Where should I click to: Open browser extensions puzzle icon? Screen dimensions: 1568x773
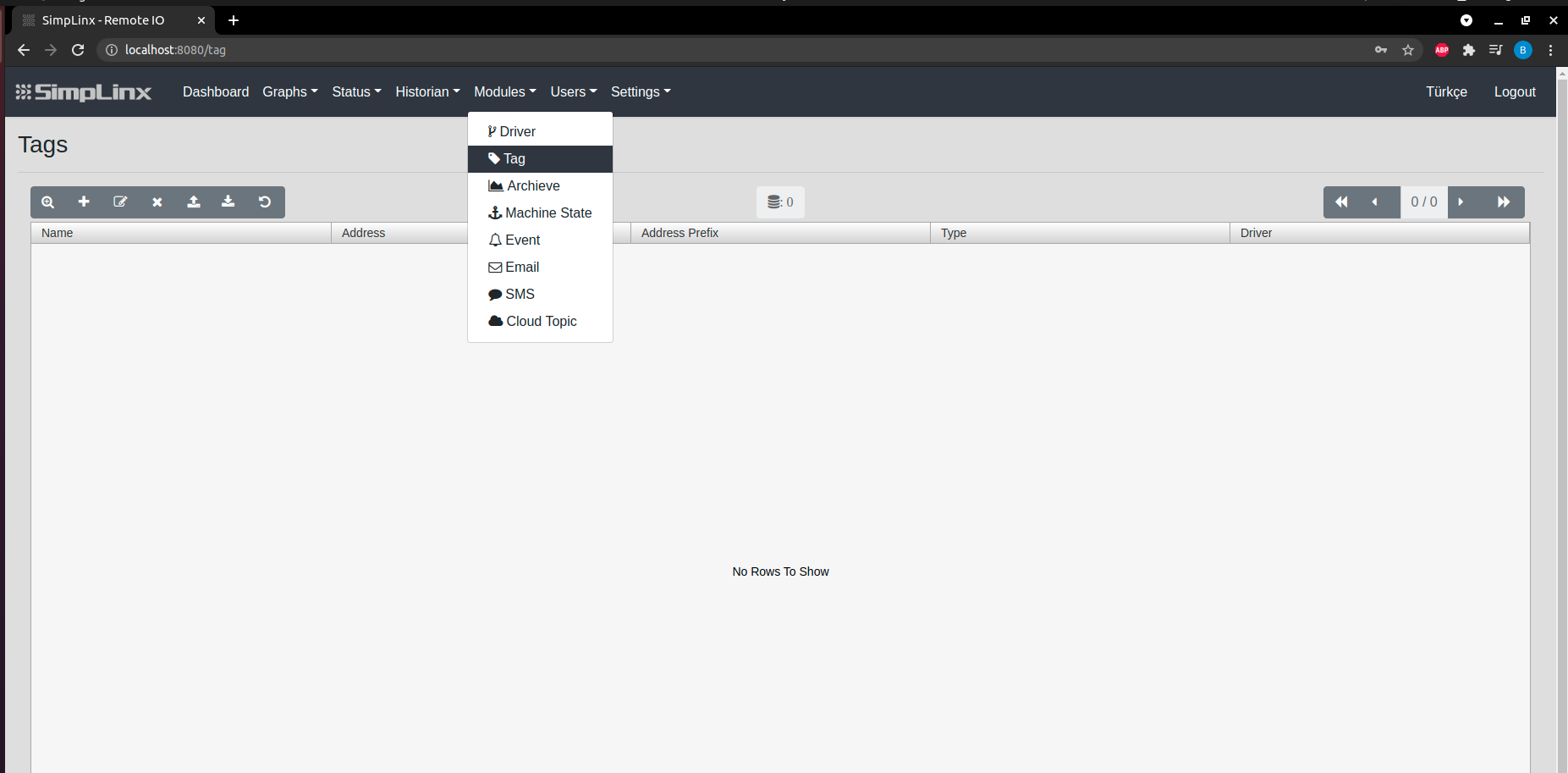click(x=1469, y=50)
